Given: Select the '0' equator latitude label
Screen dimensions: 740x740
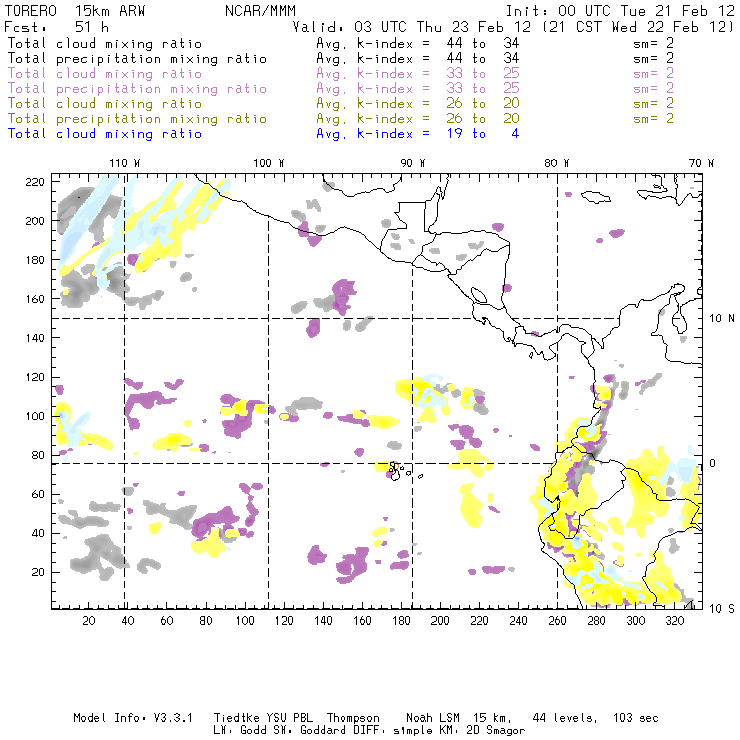Looking at the screenshot, I should 713,463.
